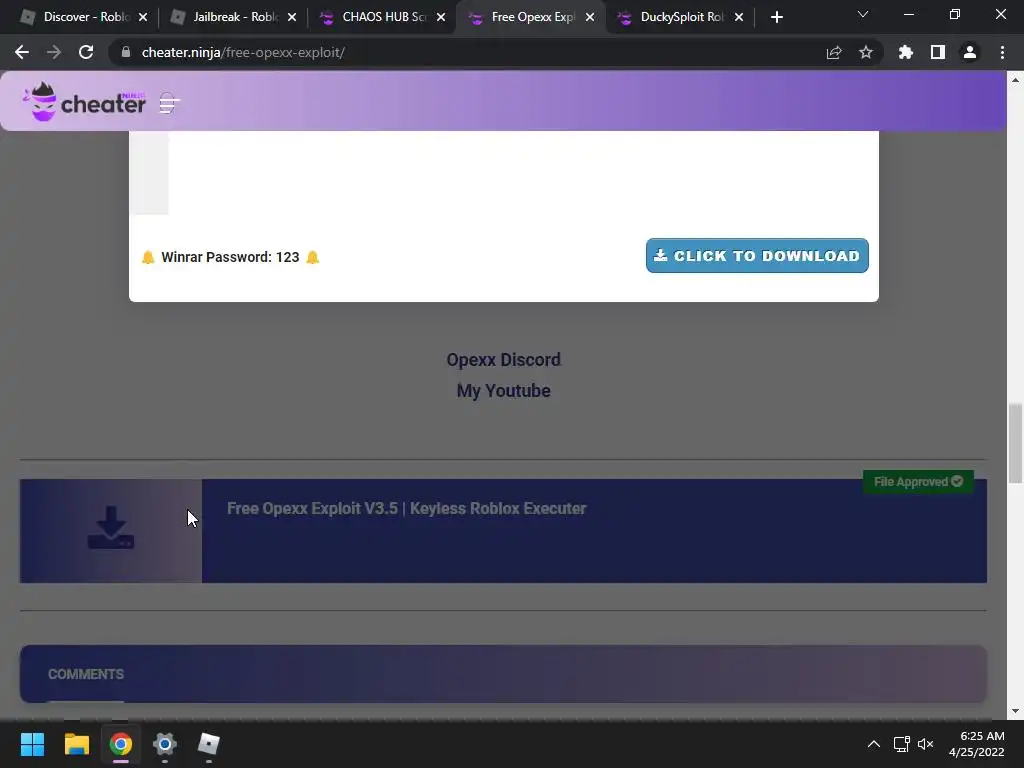Bookmark this page with the star

(866, 52)
